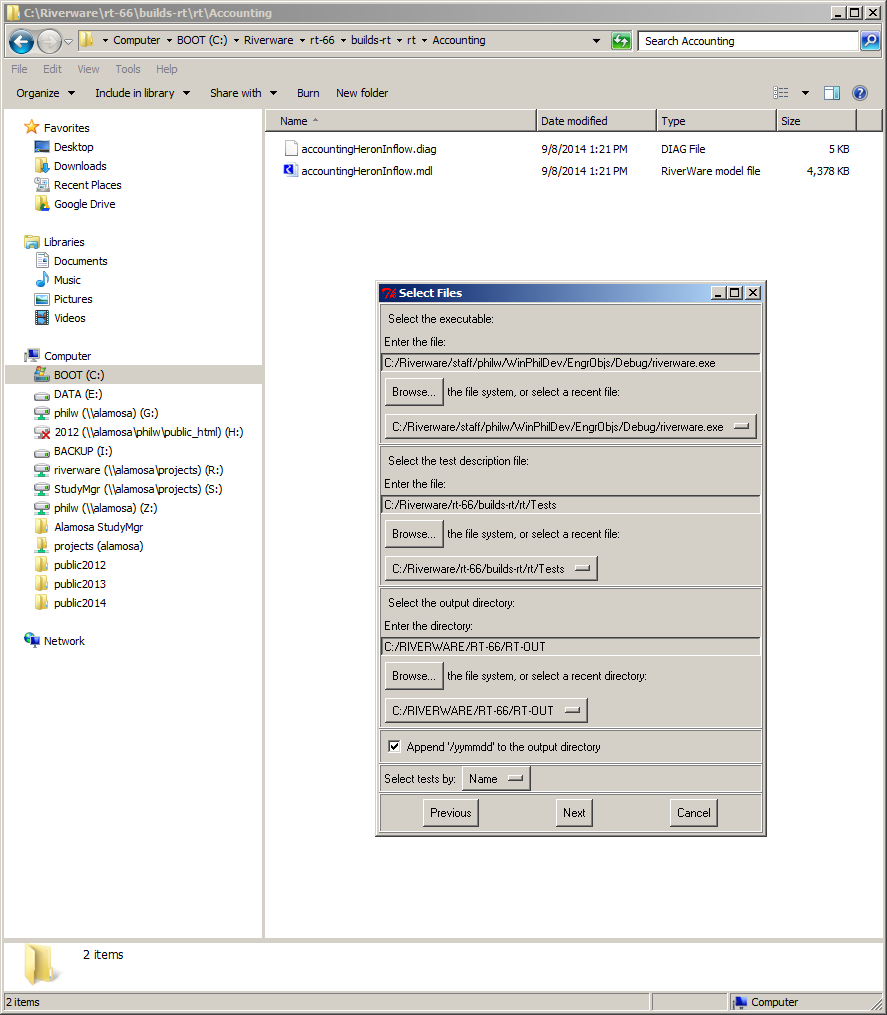The height and width of the screenshot is (1015, 887).
Task: Click the Explorer forward arrow button
Action: 49,41
